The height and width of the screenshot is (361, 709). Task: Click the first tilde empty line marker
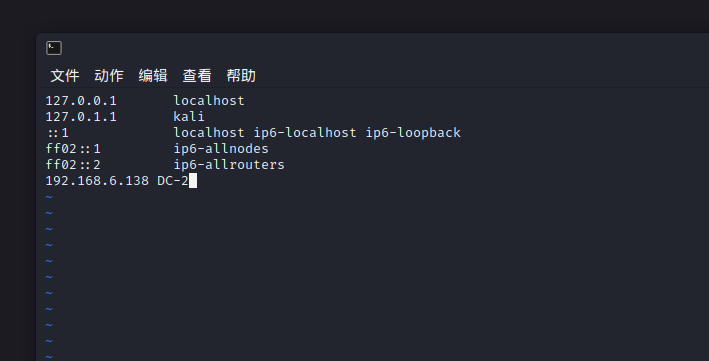coord(49,197)
